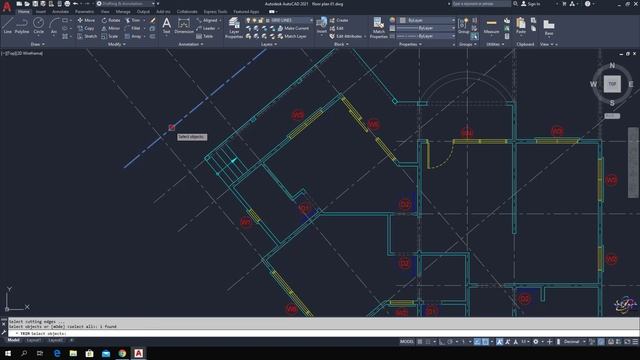Image resolution: width=640 pixels, height=360 pixels.
Task: Click the Undo arrow in quick access toolbar
Action: tap(76, 4)
